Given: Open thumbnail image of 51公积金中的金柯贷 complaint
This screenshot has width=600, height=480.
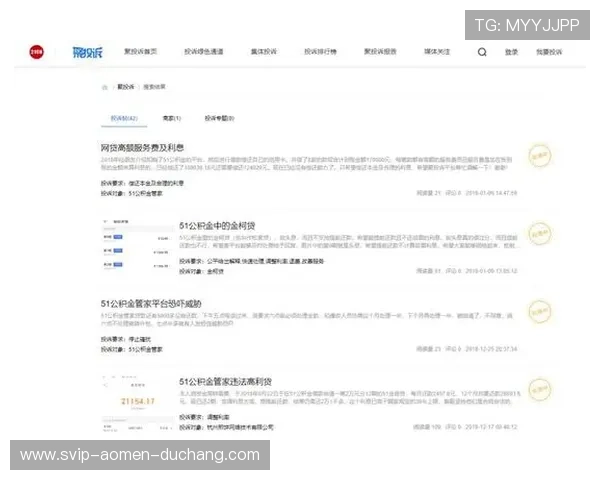Looking at the screenshot, I should 137,245.
